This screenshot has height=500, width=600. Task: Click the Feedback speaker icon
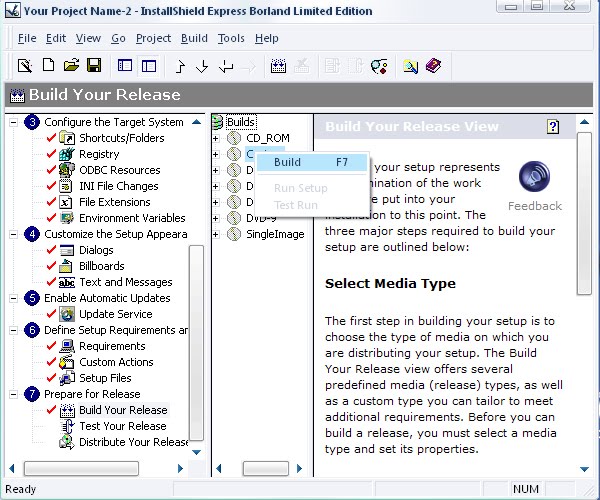click(x=534, y=176)
